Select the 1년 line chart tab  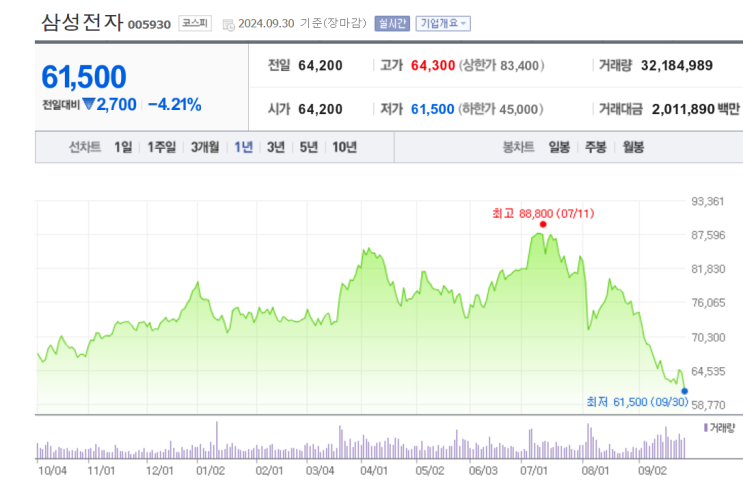[244, 147]
